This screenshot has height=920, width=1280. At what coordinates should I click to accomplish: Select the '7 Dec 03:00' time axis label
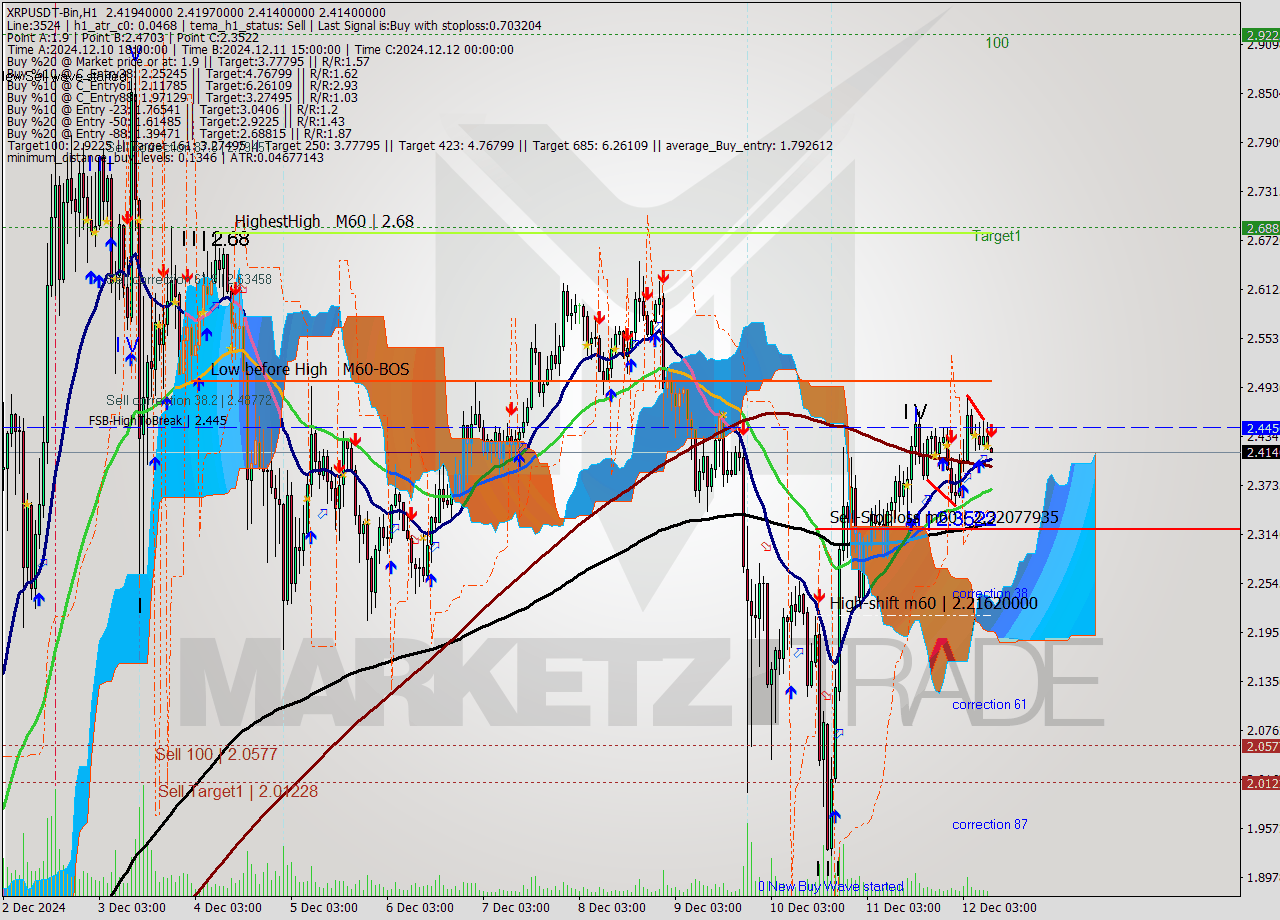pyautogui.click(x=515, y=908)
